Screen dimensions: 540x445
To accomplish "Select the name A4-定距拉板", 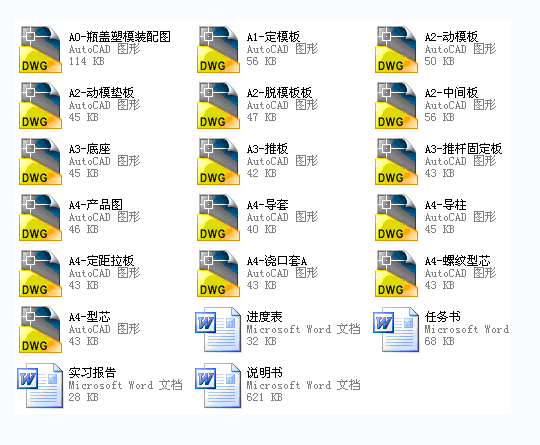I will [101, 261].
